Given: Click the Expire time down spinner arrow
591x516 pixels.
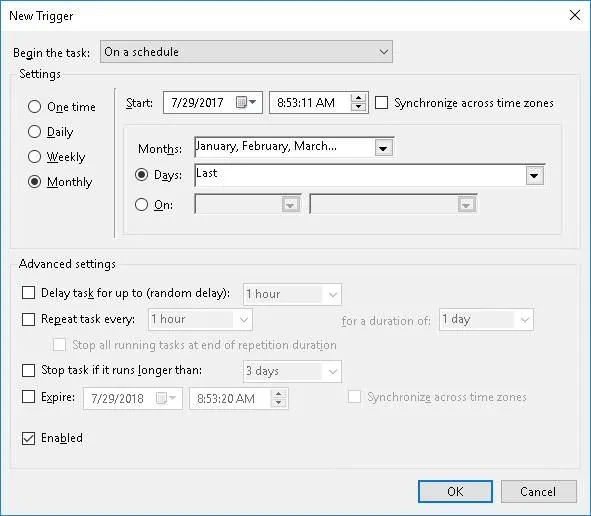Looking at the screenshot, I should (278, 403).
